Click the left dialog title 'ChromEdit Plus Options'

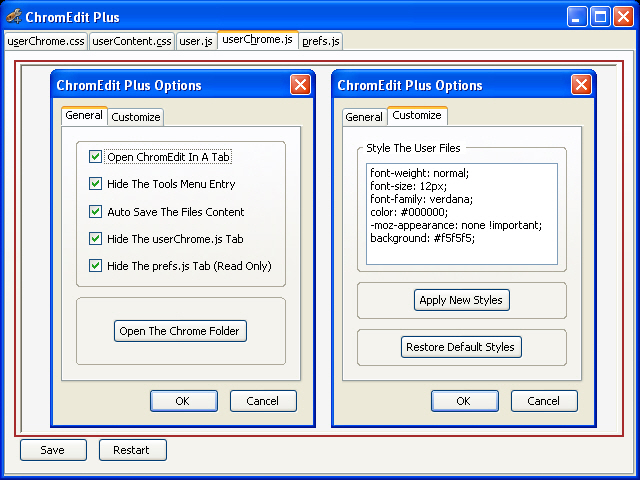[x=129, y=85]
